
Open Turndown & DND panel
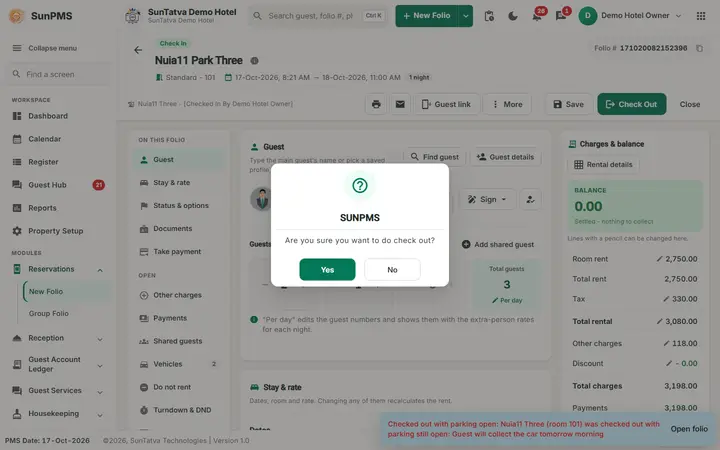tap(179, 410)
